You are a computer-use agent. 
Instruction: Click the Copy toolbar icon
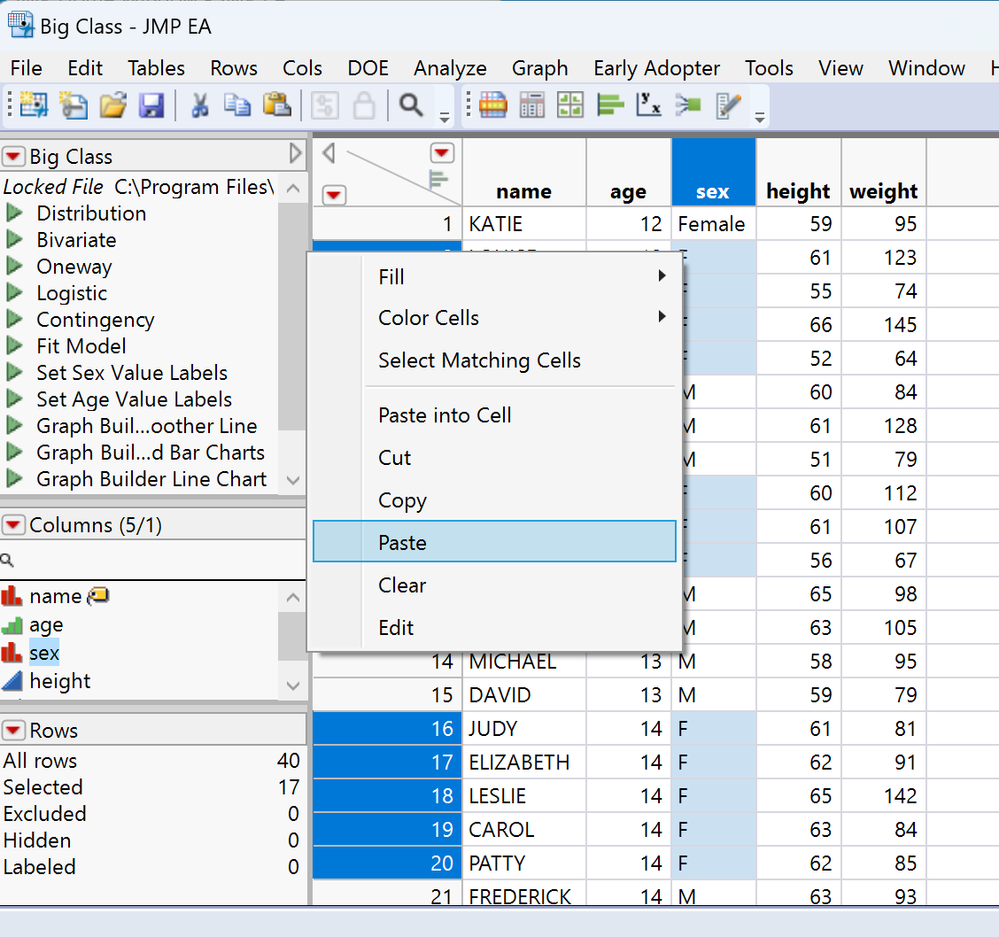coord(237,105)
